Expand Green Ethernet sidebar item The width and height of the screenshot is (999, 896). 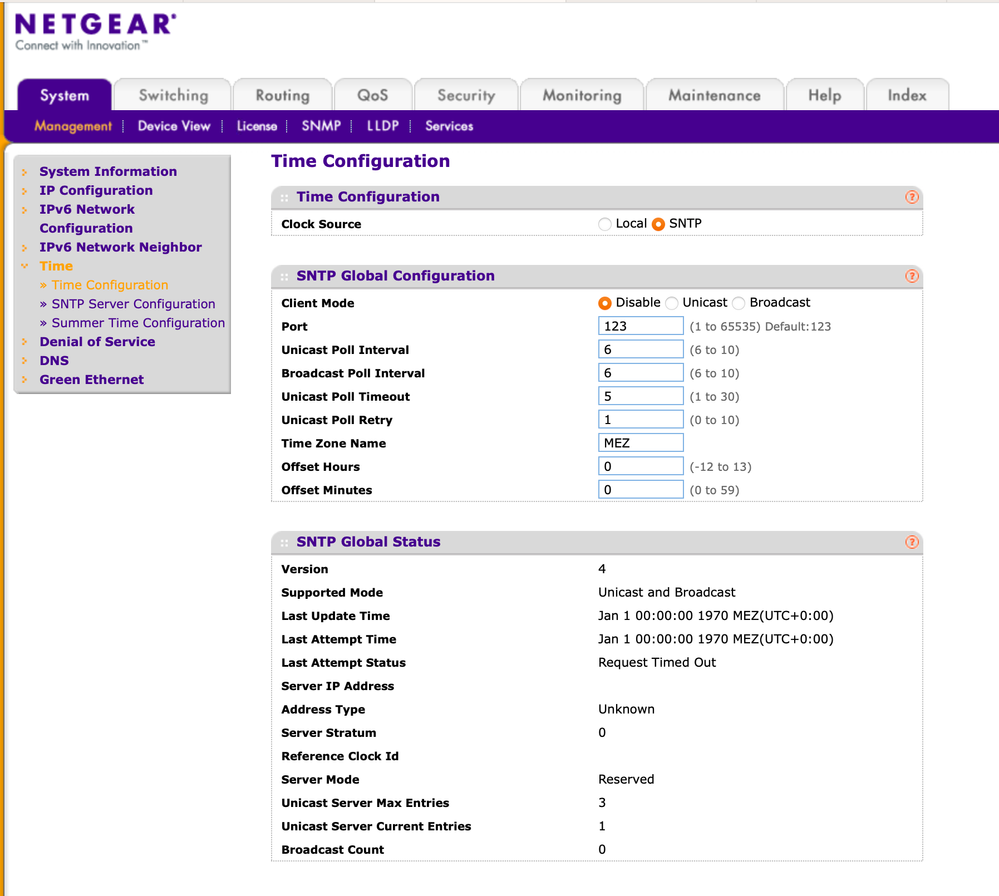[91, 380]
